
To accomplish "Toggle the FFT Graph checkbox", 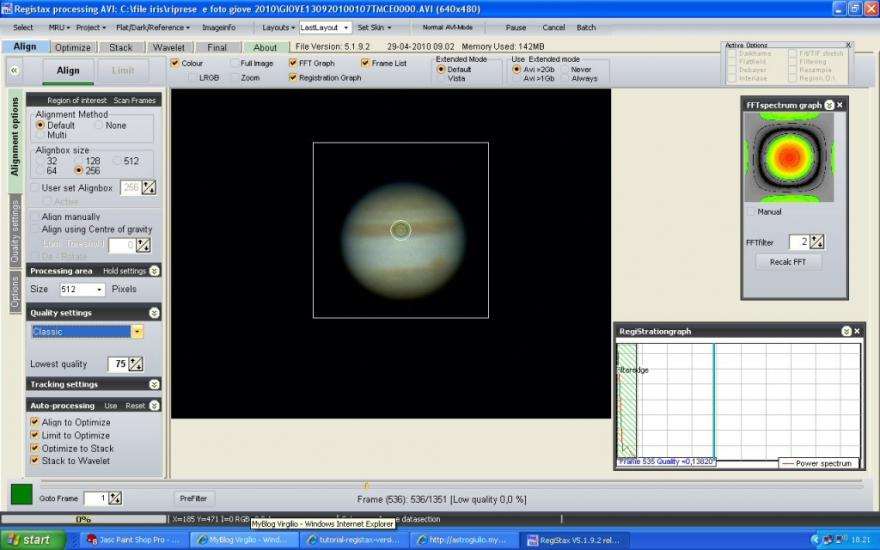I will point(293,63).
